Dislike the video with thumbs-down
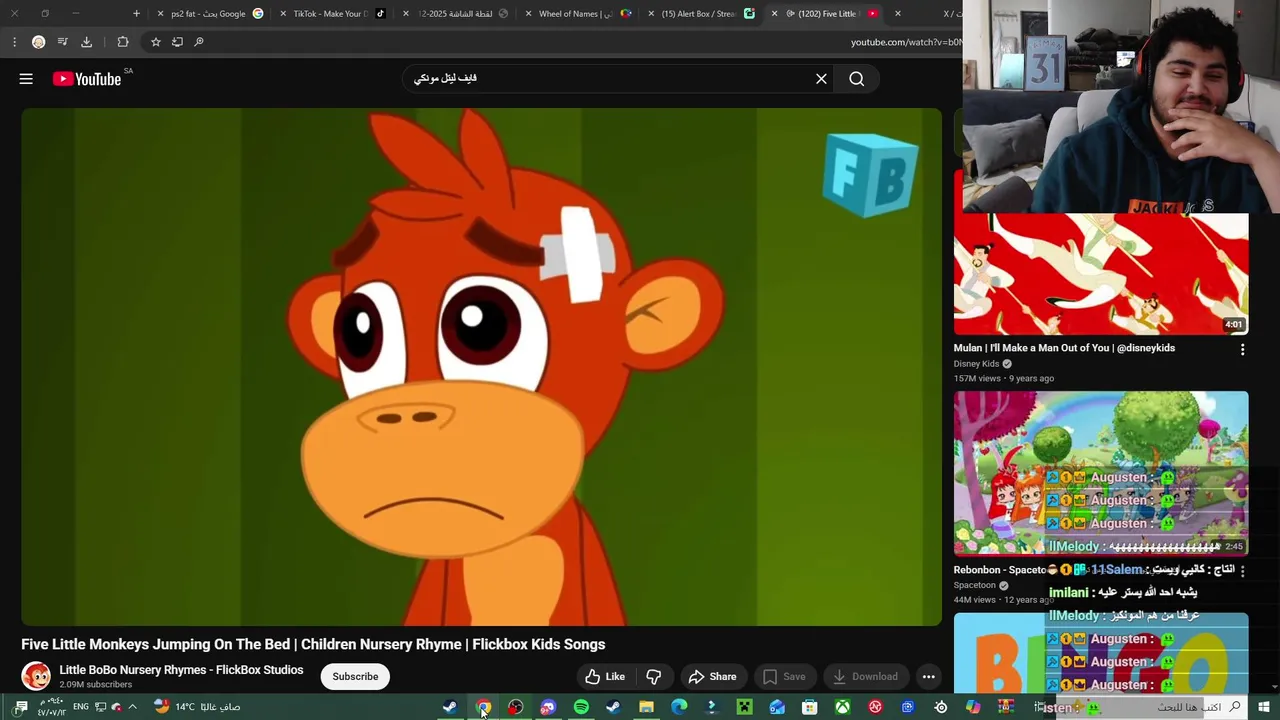Screen dimensions: 1280x720 coord(654,677)
